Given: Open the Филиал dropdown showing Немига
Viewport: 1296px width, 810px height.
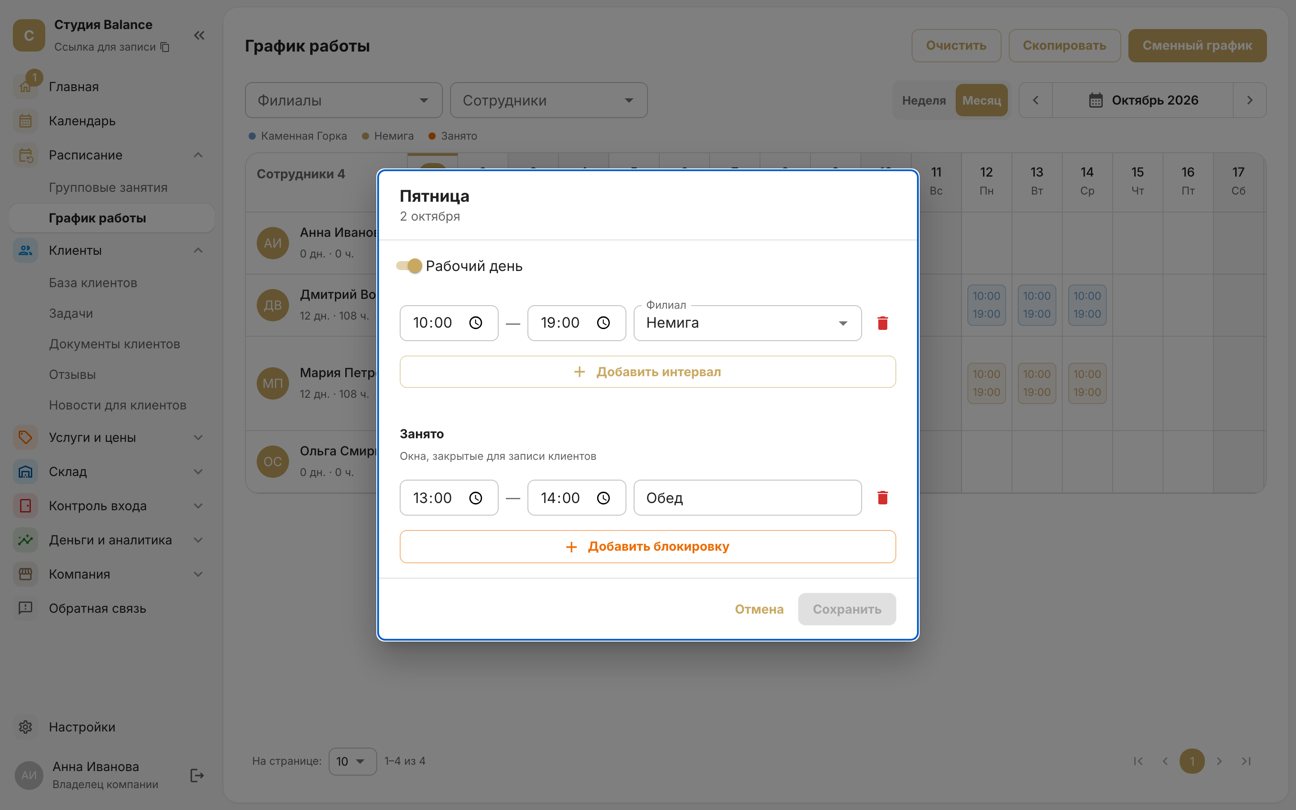Looking at the screenshot, I should click(x=748, y=323).
